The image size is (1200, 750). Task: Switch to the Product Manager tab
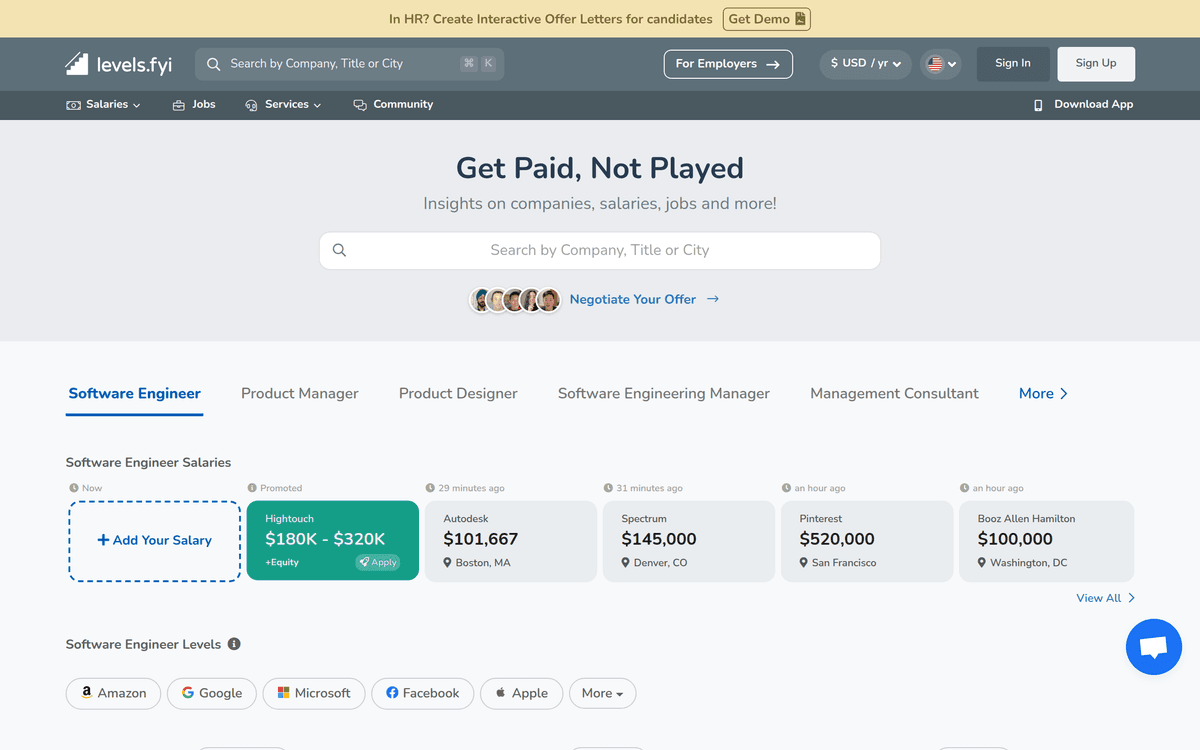pos(299,394)
